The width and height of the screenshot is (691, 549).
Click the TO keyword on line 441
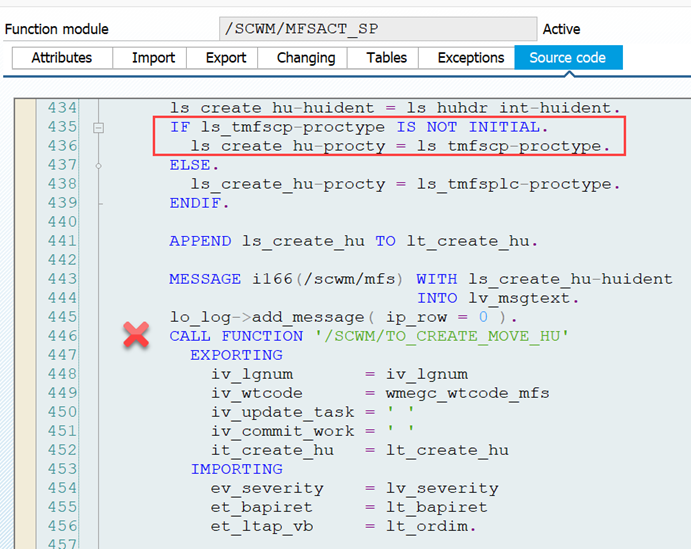pyautogui.click(x=386, y=241)
